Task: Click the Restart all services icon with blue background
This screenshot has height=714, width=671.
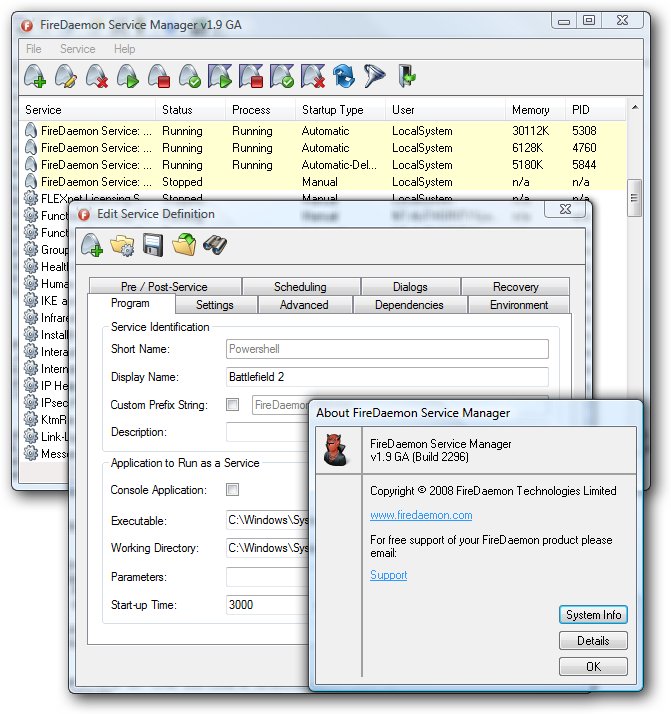Action: click(282, 76)
